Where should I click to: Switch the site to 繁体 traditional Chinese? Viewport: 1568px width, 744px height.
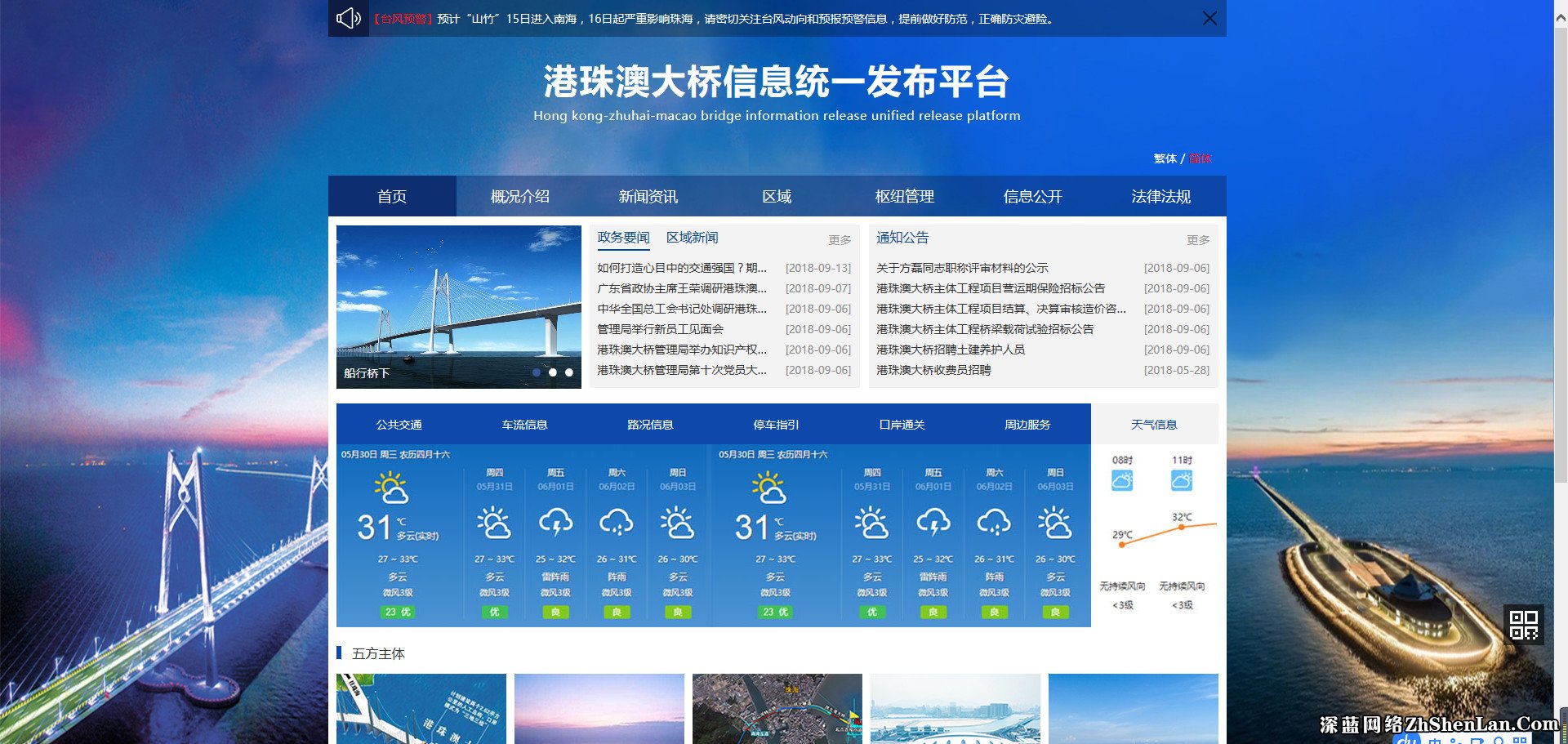(x=1163, y=159)
